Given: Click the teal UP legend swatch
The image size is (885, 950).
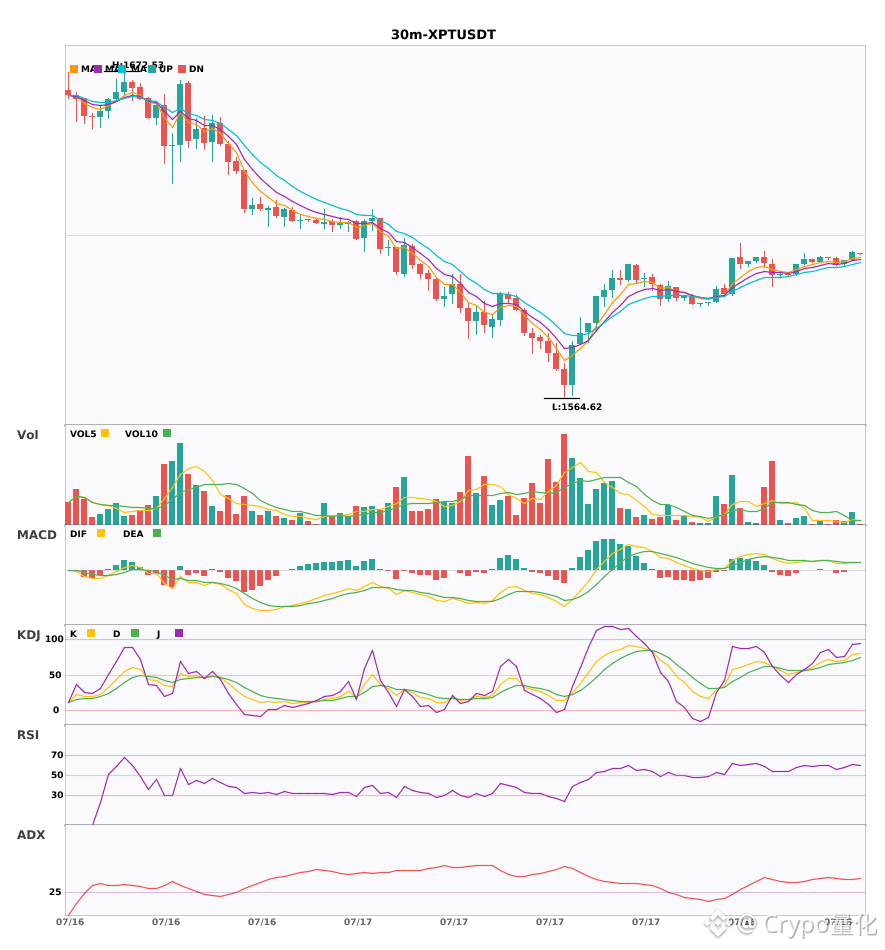Looking at the screenshot, I should pyautogui.click(x=152, y=69).
